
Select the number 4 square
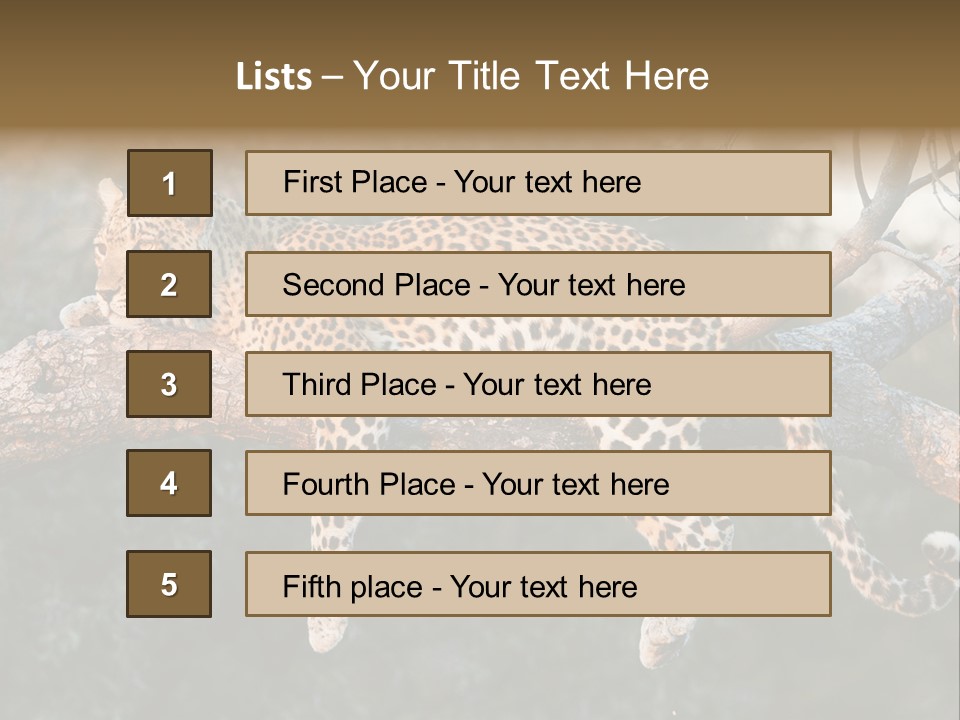(x=169, y=483)
